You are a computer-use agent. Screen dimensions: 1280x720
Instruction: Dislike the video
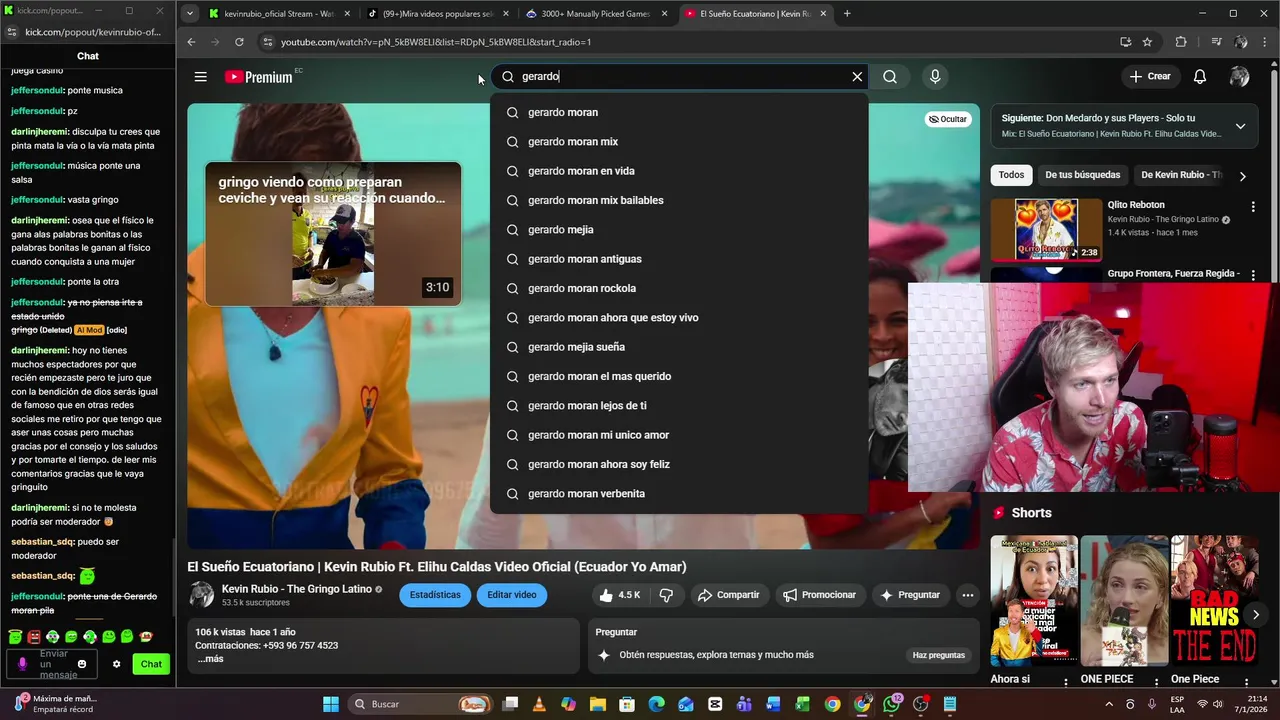(x=666, y=595)
